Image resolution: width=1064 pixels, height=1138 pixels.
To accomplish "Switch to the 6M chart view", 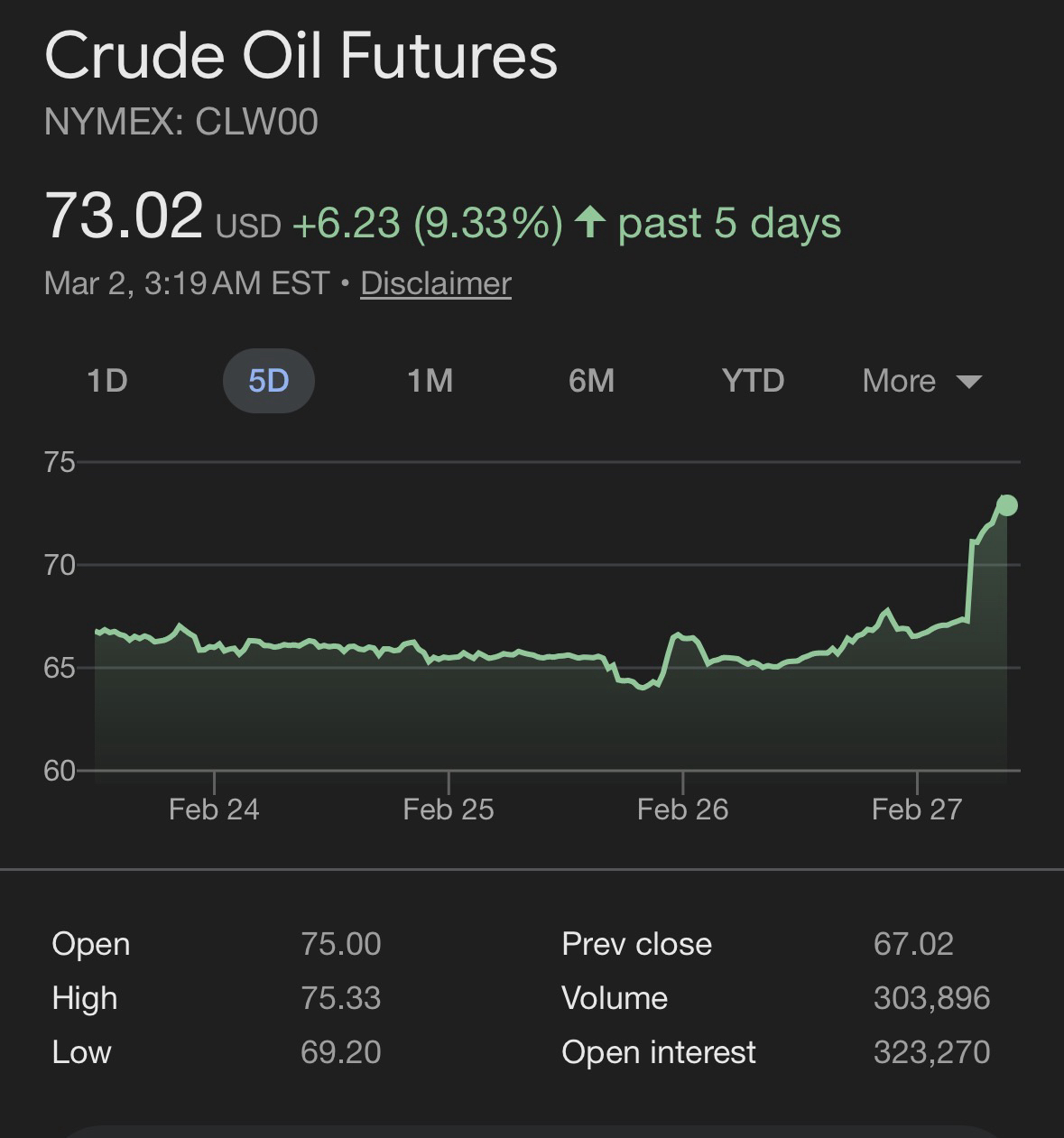I will [591, 381].
